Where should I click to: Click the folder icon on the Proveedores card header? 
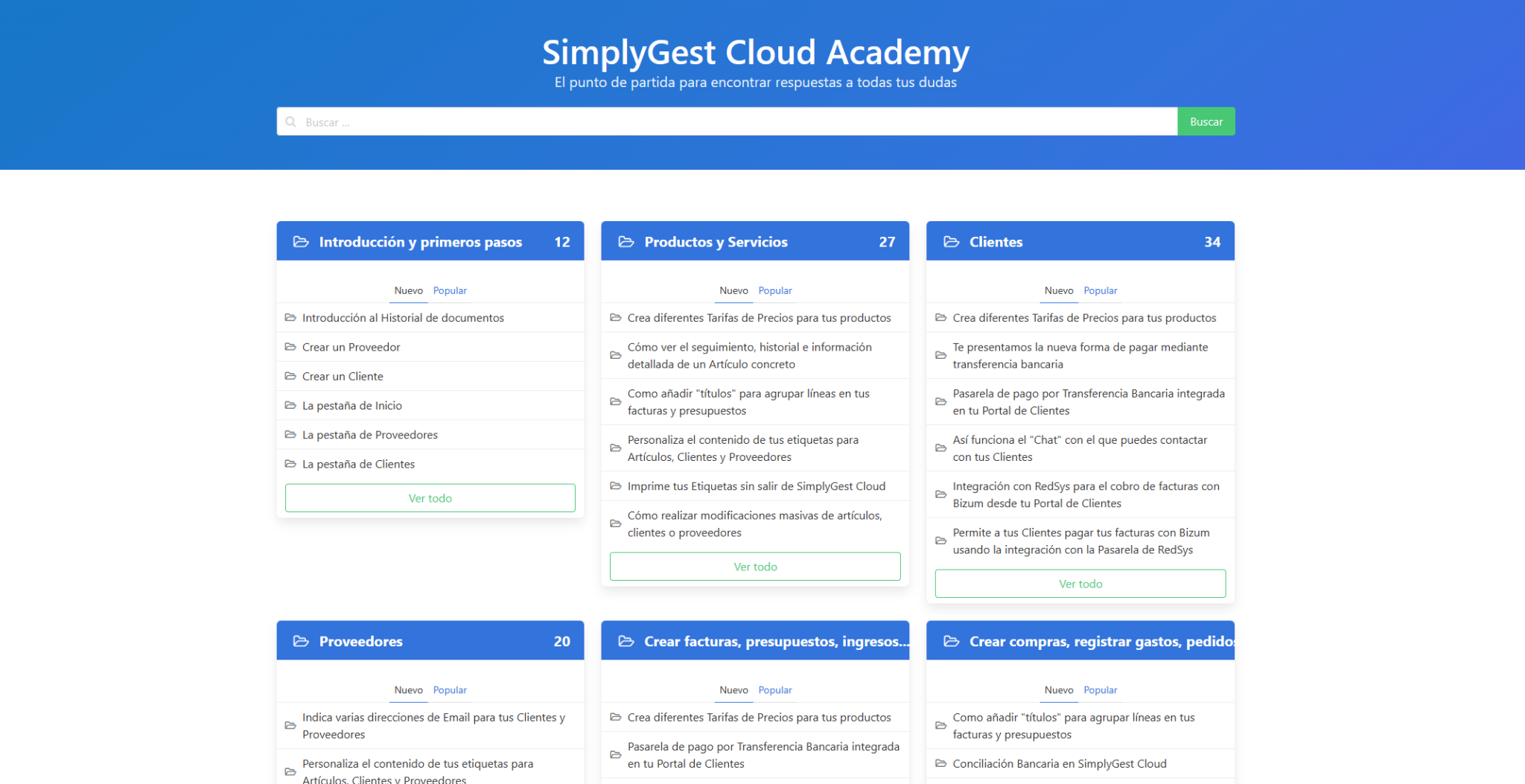click(x=301, y=641)
